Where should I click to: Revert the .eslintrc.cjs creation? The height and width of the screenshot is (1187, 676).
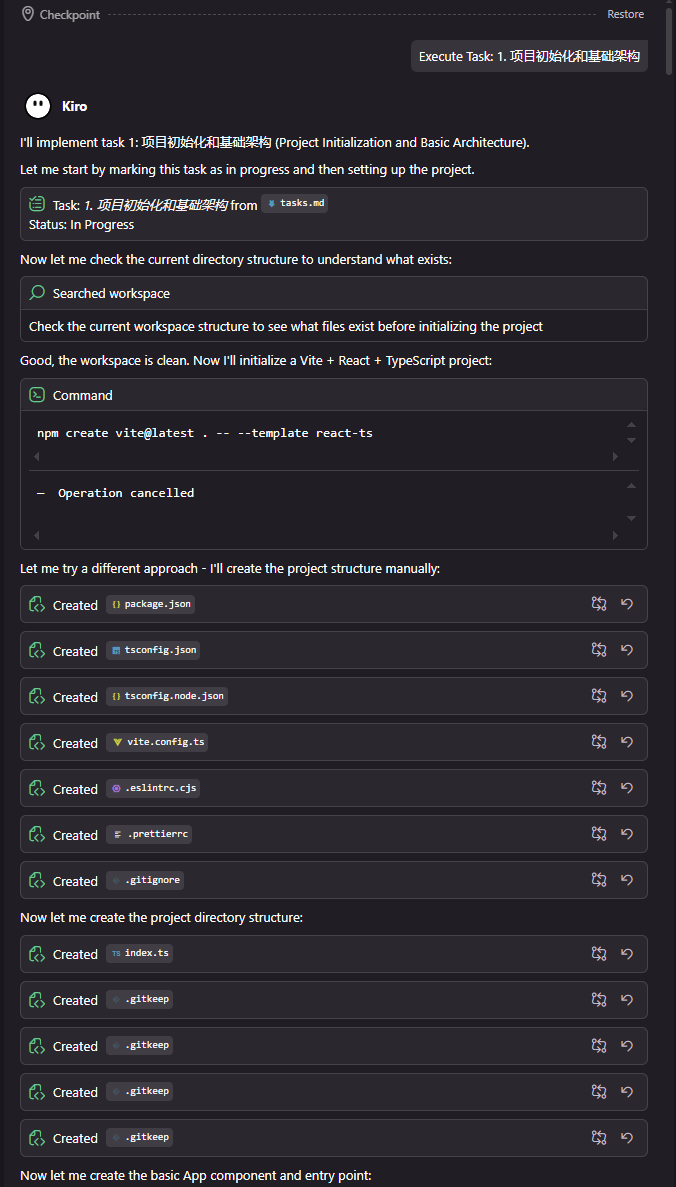click(x=627, y=788)
